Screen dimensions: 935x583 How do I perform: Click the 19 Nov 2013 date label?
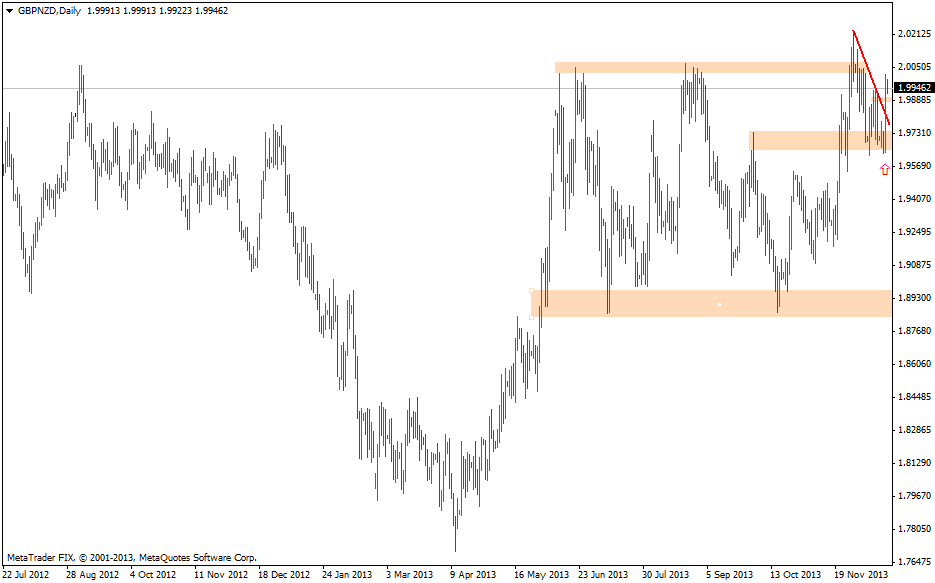861,575
